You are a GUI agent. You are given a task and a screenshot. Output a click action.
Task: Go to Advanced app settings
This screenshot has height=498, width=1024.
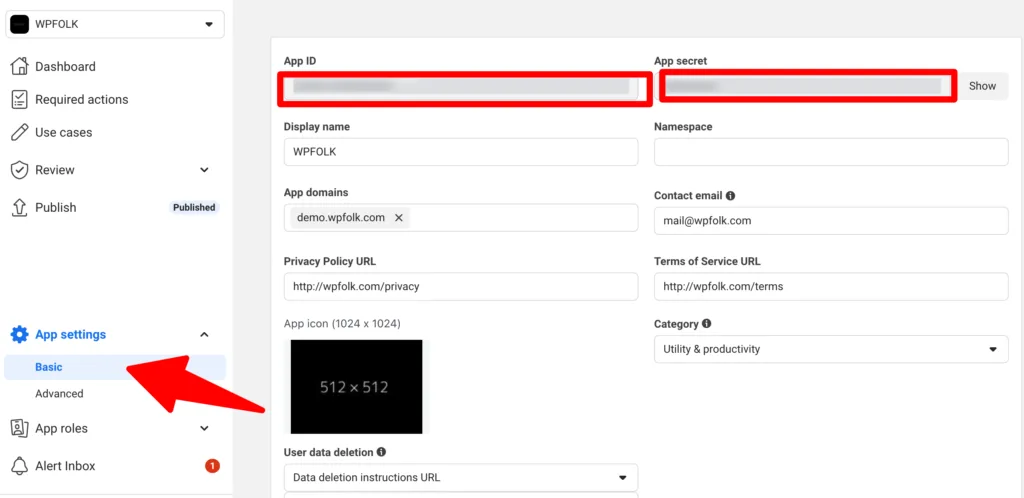[x=59, y=394]
